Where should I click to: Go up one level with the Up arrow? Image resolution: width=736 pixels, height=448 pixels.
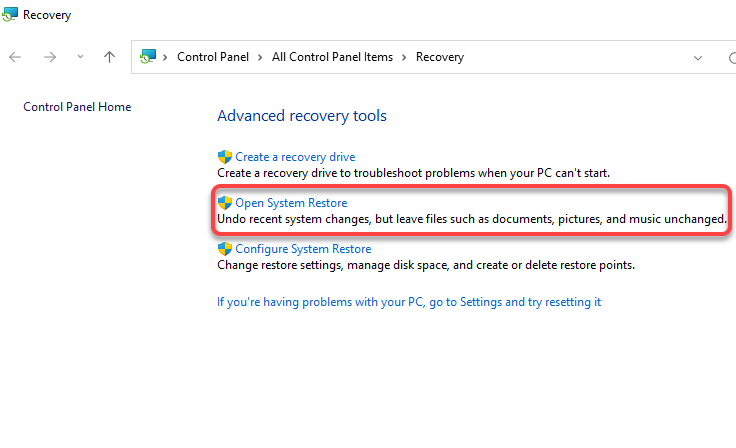tap(110, 57)
